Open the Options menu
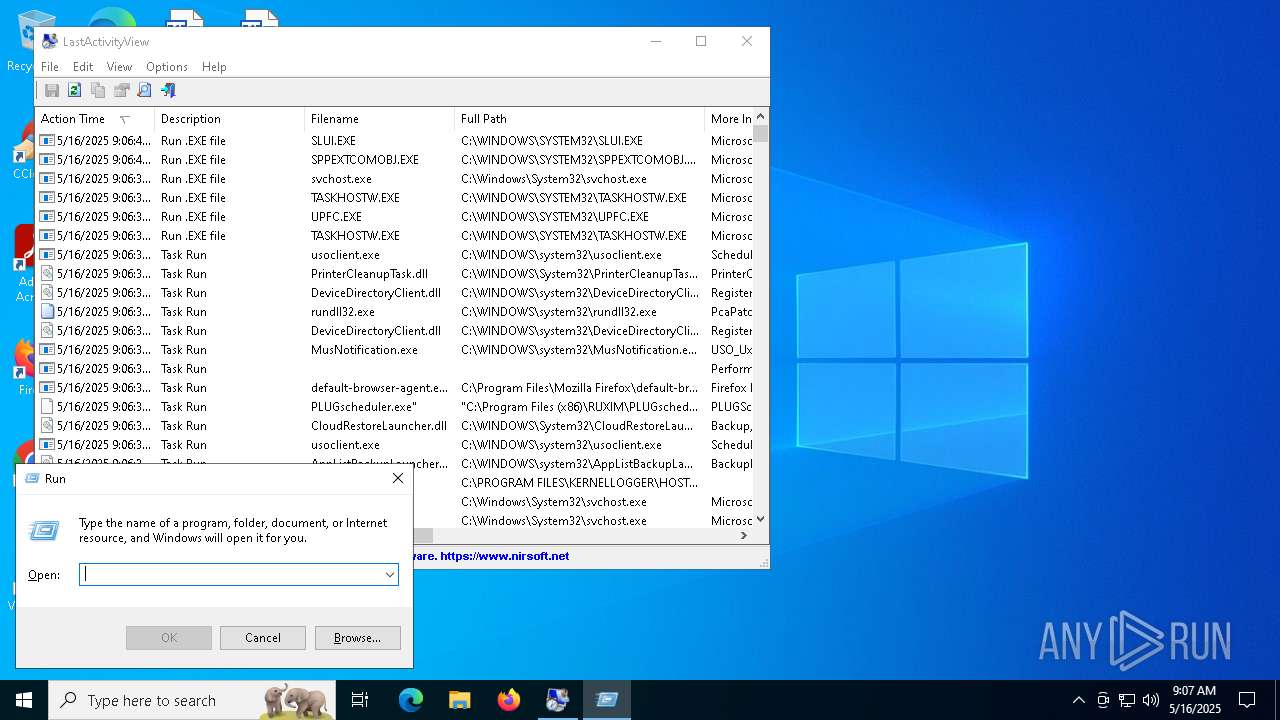Screen dimensions: 1280x720 [x=167, y=67]
